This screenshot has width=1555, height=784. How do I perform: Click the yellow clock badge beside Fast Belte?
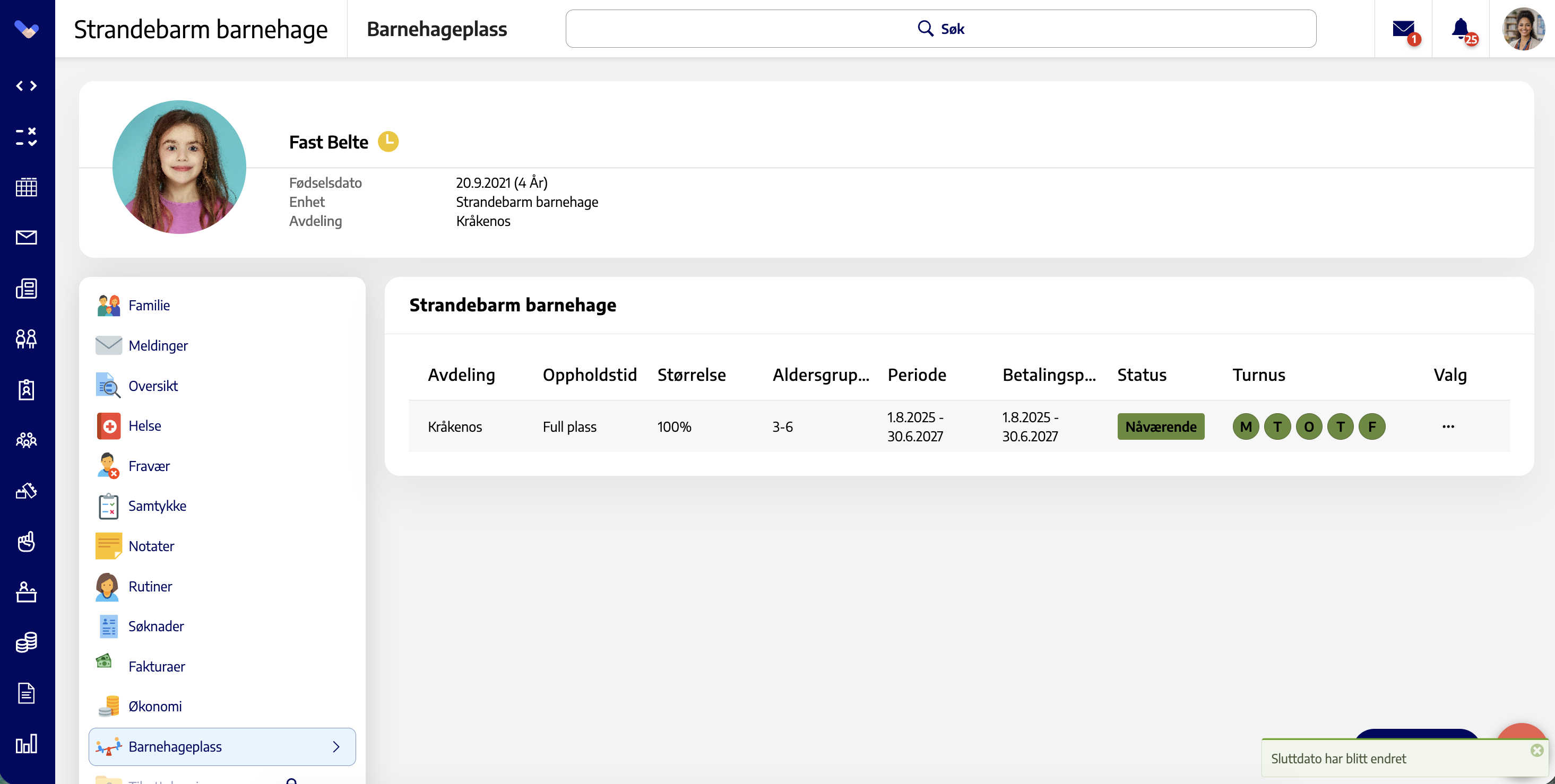[x=388, y=141]
